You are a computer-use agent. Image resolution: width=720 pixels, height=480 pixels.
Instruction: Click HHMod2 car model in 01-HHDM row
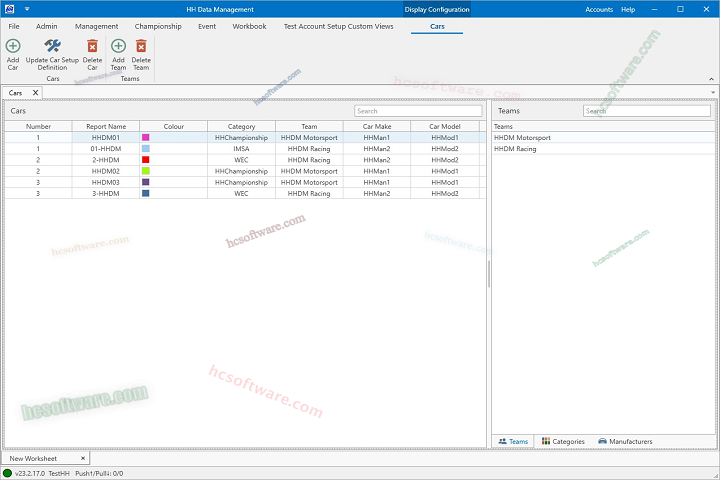pyautogui.click(x=444, y=149)
